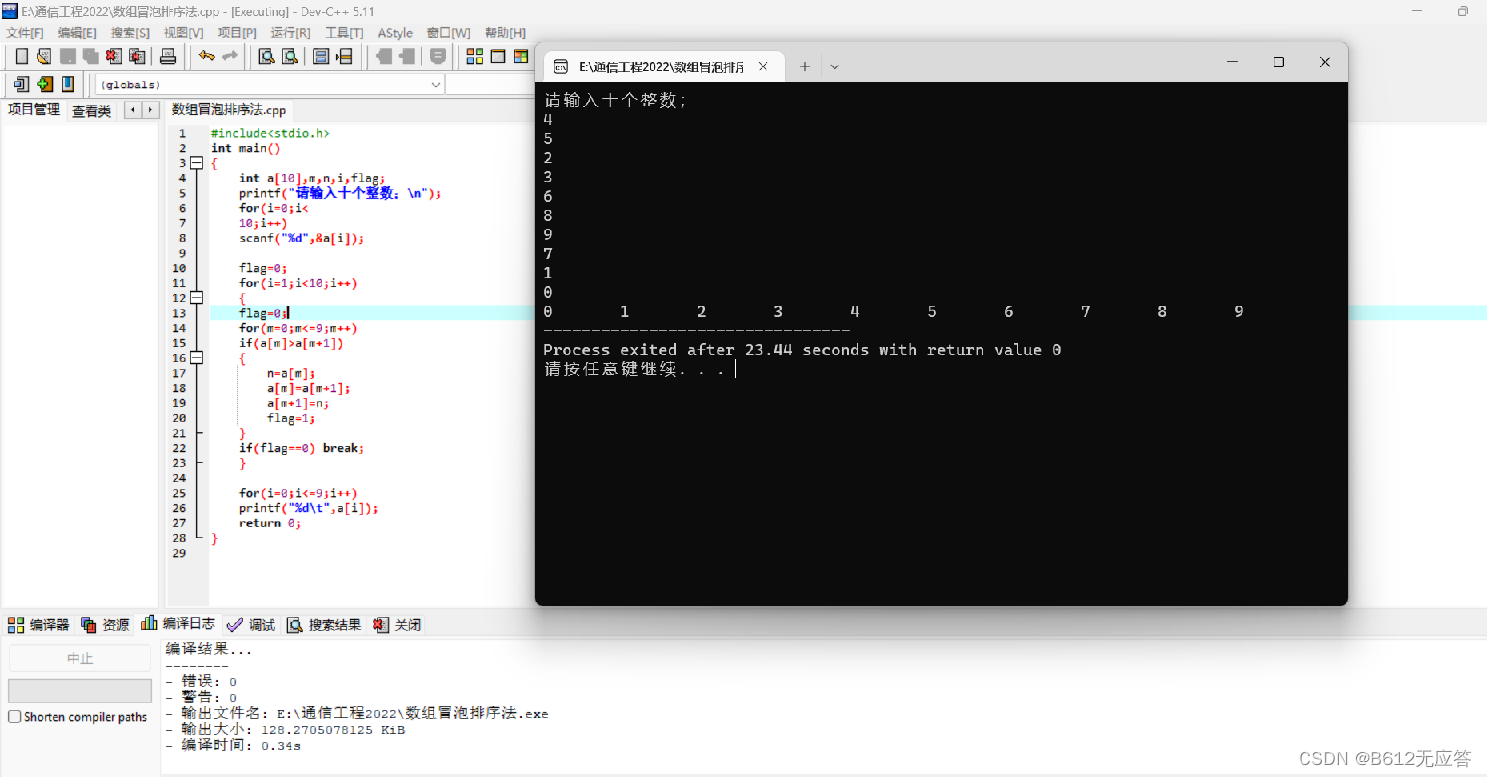
Task: Click the Goto line toolbar icon
Action: pyautogui.click(x=344, y=56)
